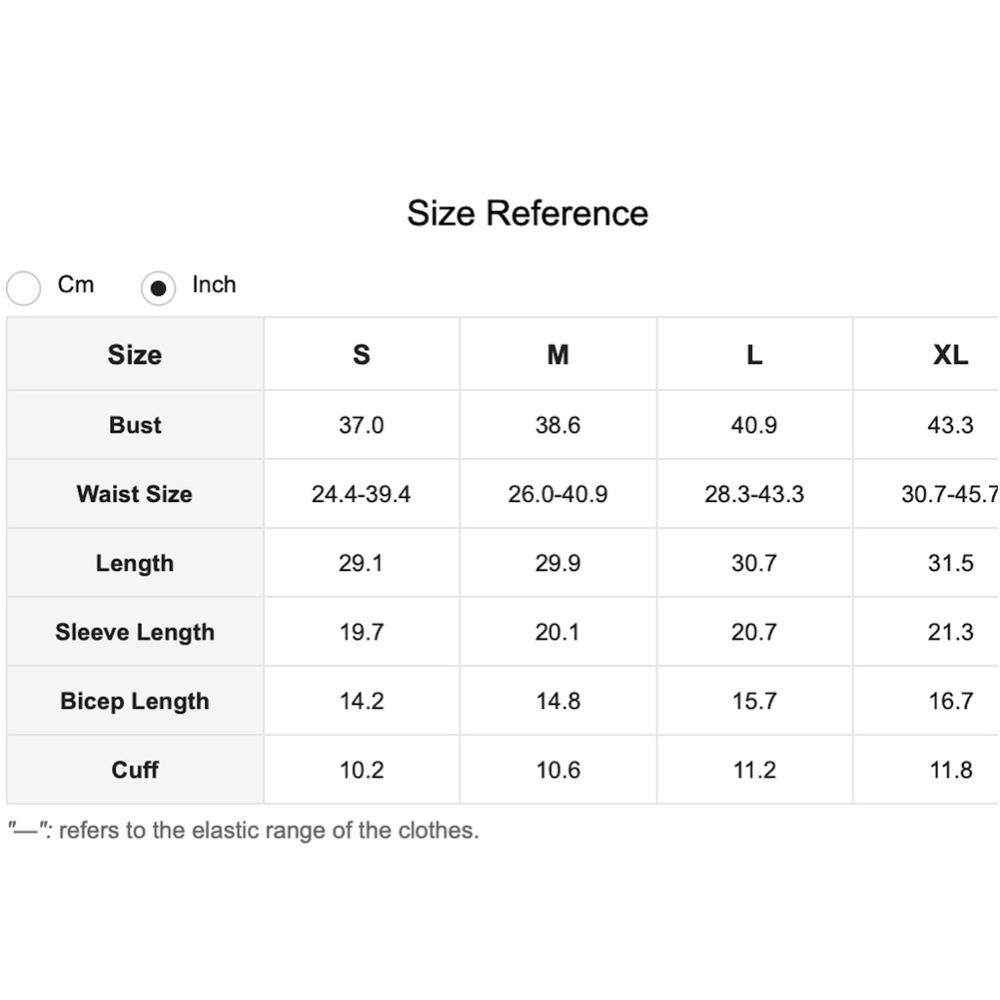Click the Bicep Length row label
The height and width of the screenshot is (1000, 1000).
tap(135, 701)
